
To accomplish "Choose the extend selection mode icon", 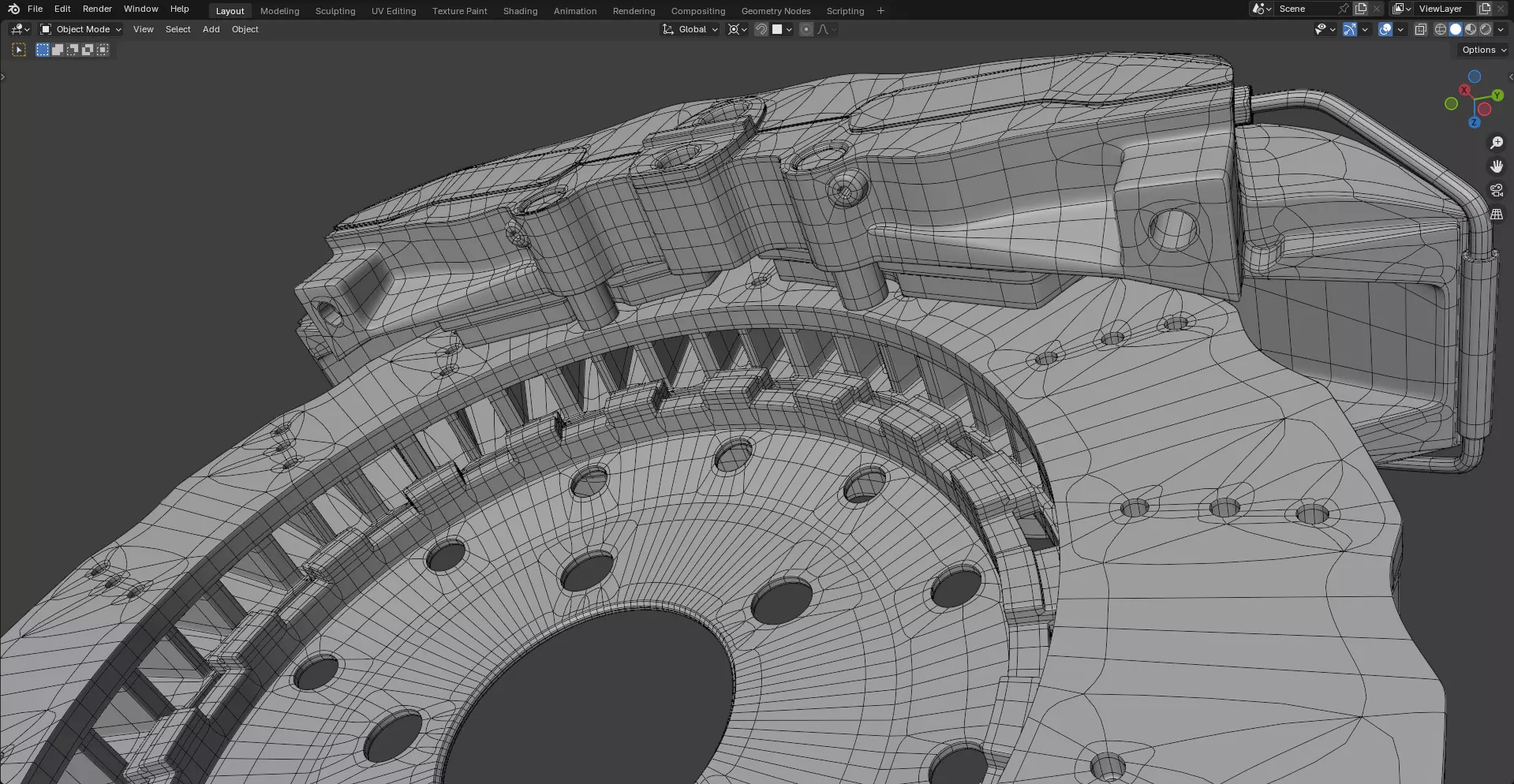I will (x=58, y=50).
